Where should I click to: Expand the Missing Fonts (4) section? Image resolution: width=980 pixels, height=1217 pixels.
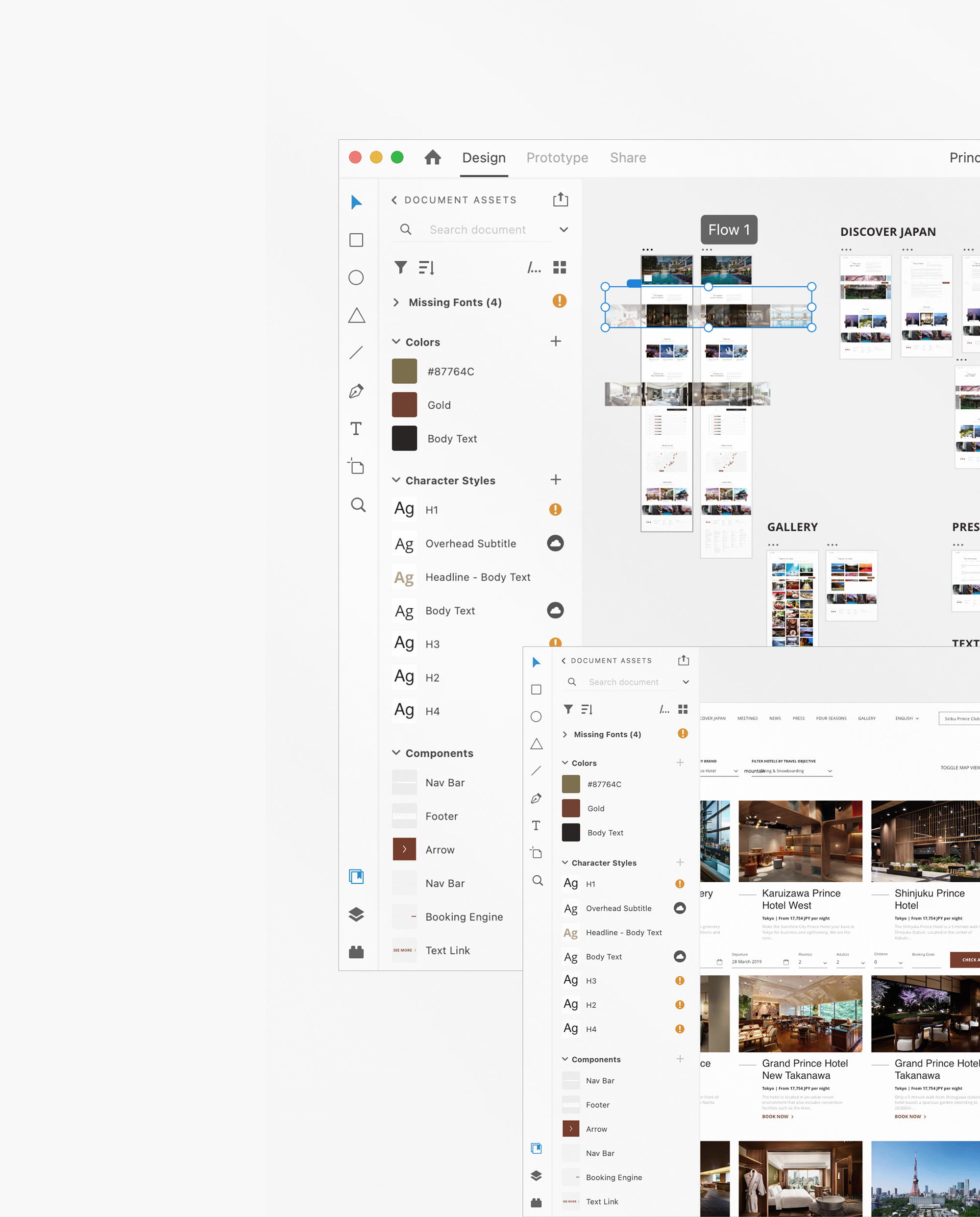pos(396,302)
